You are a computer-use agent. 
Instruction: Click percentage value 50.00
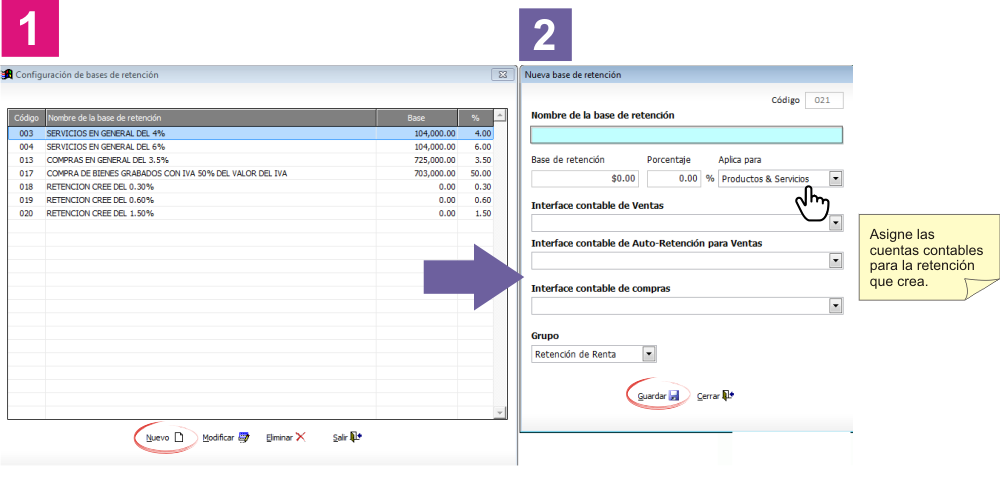tap(482, 173)
